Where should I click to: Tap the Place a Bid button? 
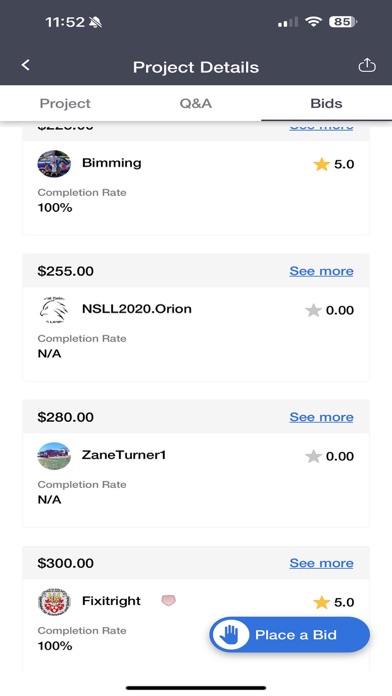289,635
